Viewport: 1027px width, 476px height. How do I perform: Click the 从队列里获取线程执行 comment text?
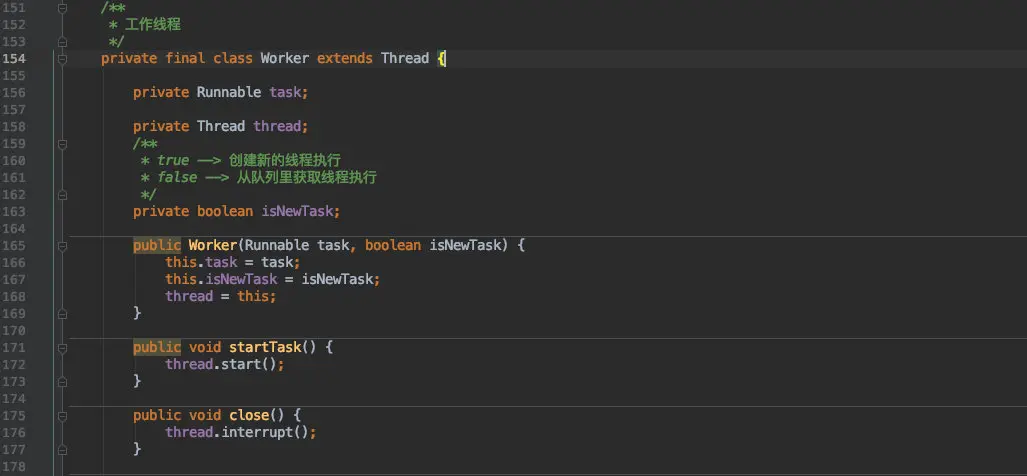(x=307, y=177)
